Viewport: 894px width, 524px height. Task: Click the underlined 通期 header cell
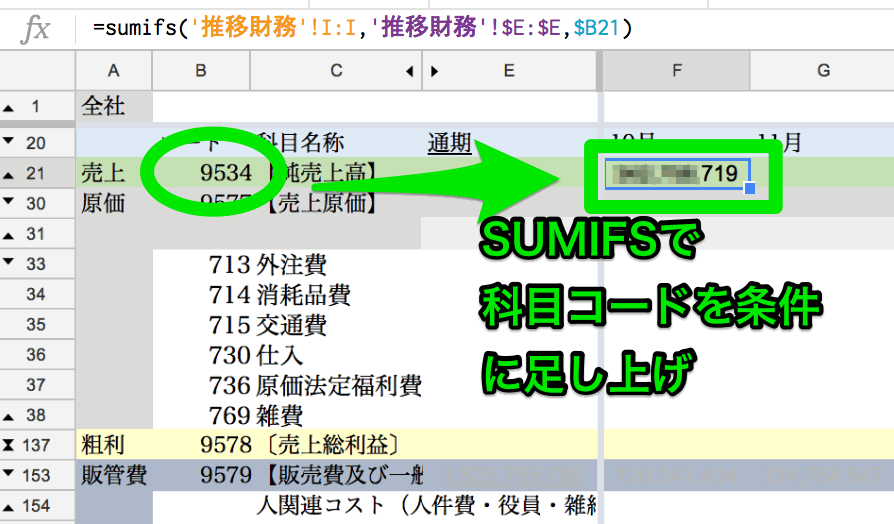(x=449, y=143)
